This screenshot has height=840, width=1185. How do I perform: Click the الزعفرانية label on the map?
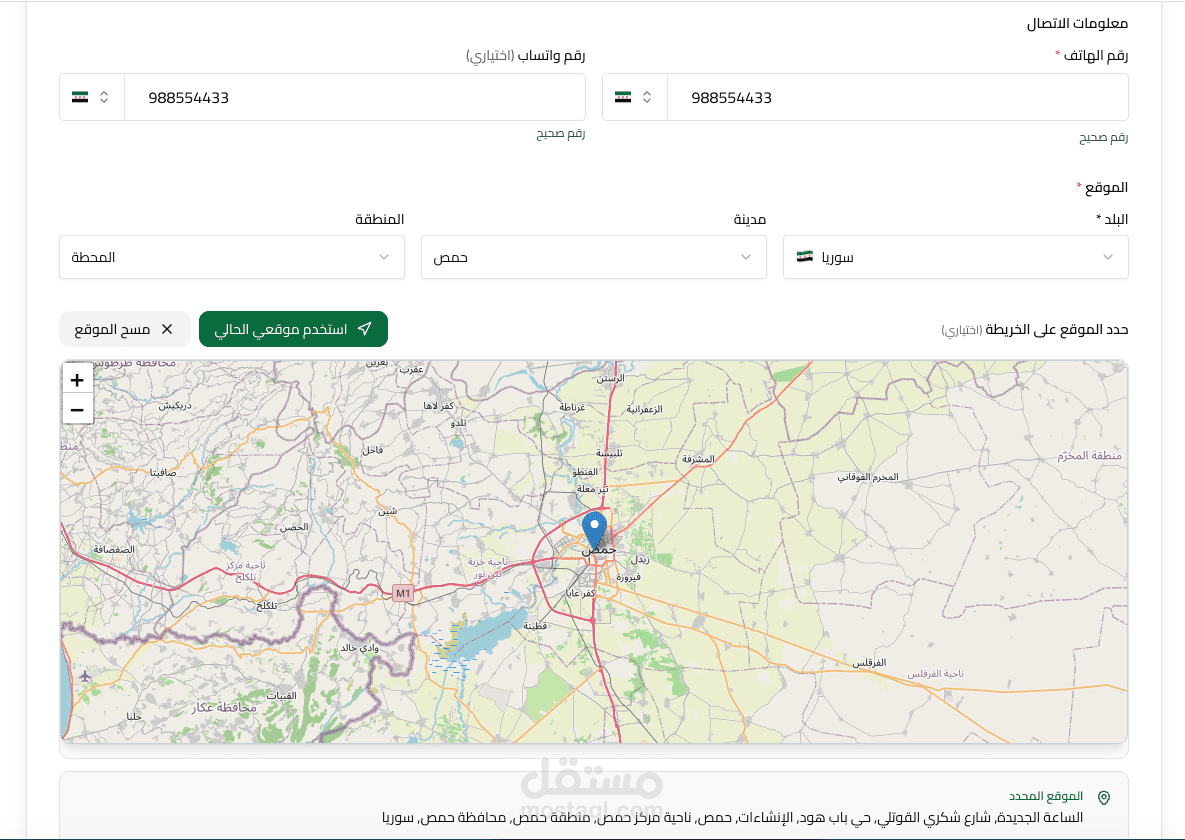[644, 409]
